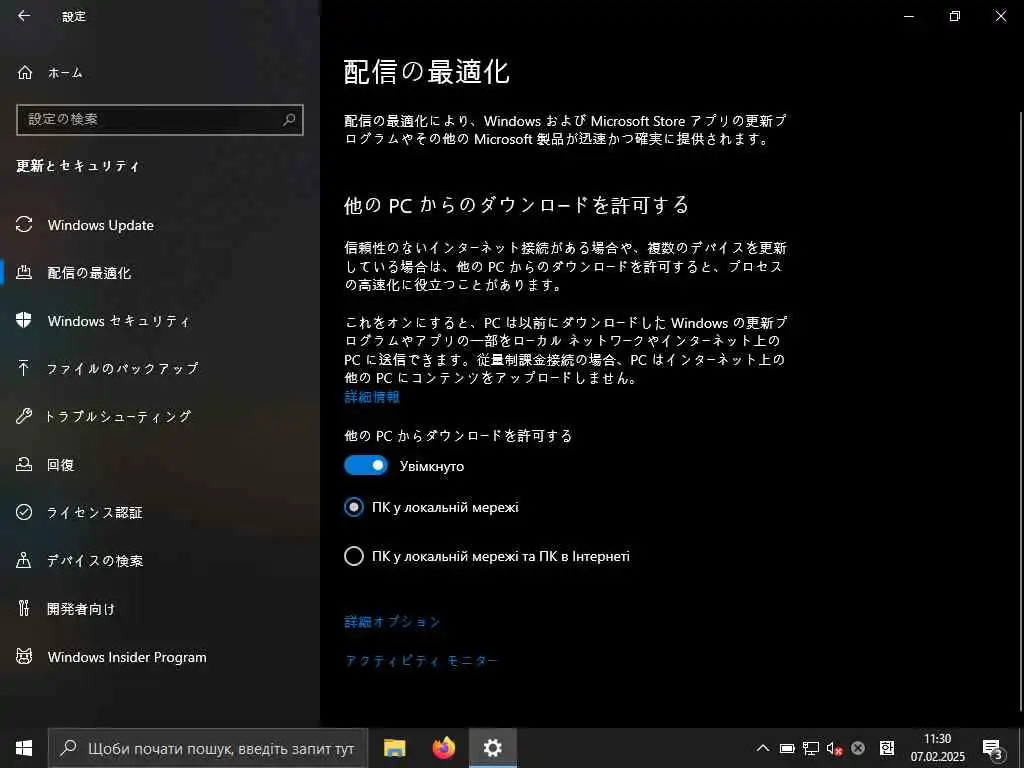Select ПК у локальній мережі та ПК в Інтернеті
Image resolution: width=1024 pixels, height=768 pixels.
[353, 556]
